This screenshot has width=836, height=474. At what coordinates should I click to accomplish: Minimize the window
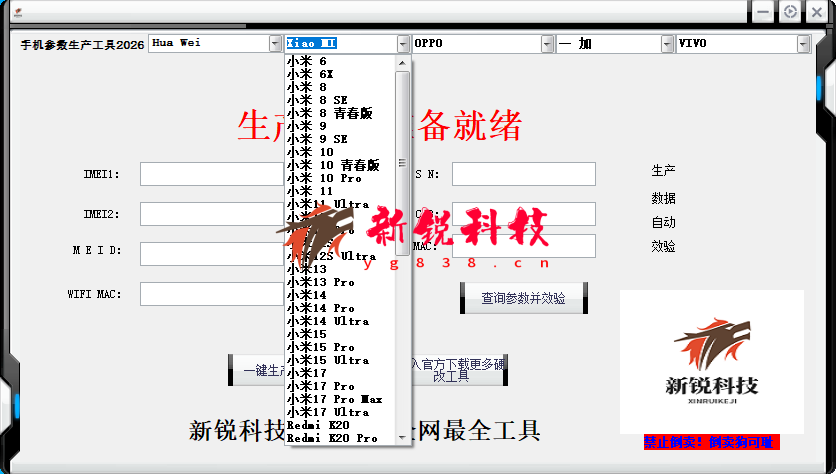pos(763,12)
